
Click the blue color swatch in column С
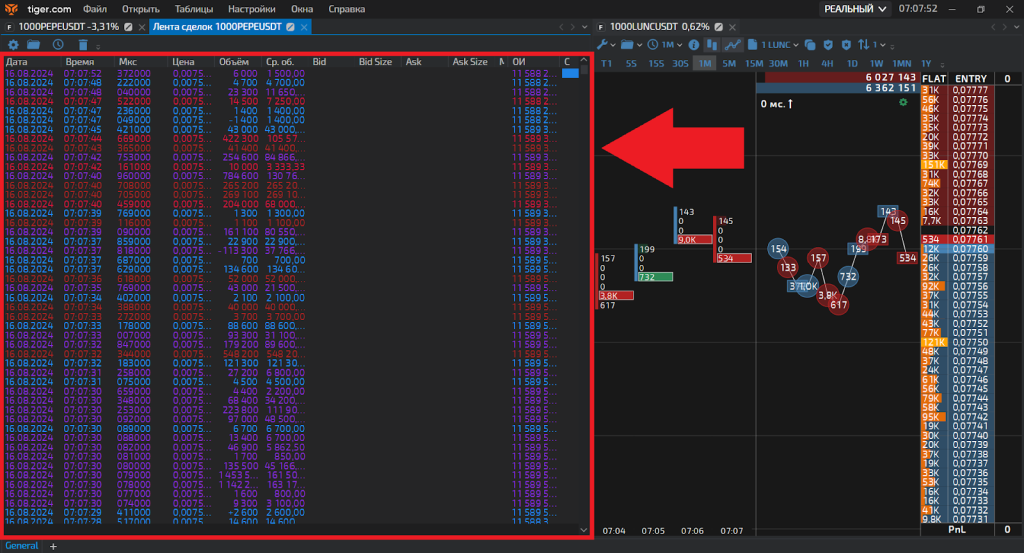pyautogui.click(x=570, y=73)
